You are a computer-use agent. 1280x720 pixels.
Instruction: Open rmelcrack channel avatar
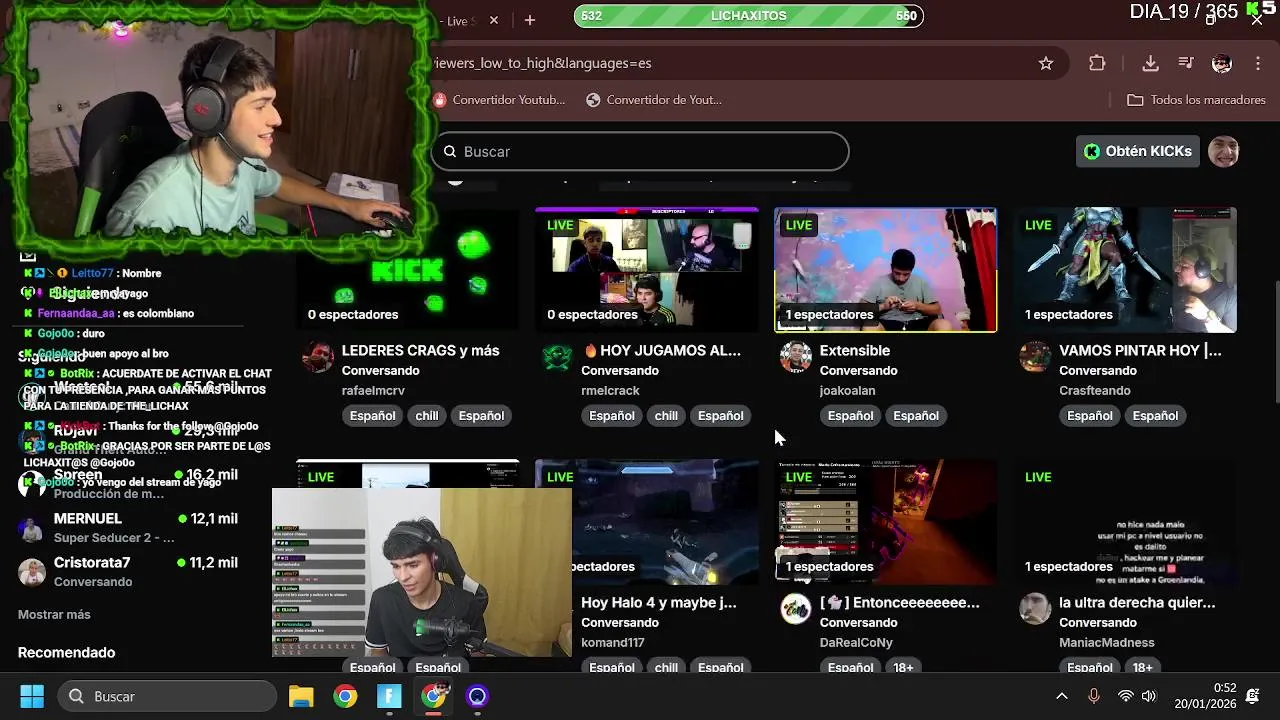(557, 357)
